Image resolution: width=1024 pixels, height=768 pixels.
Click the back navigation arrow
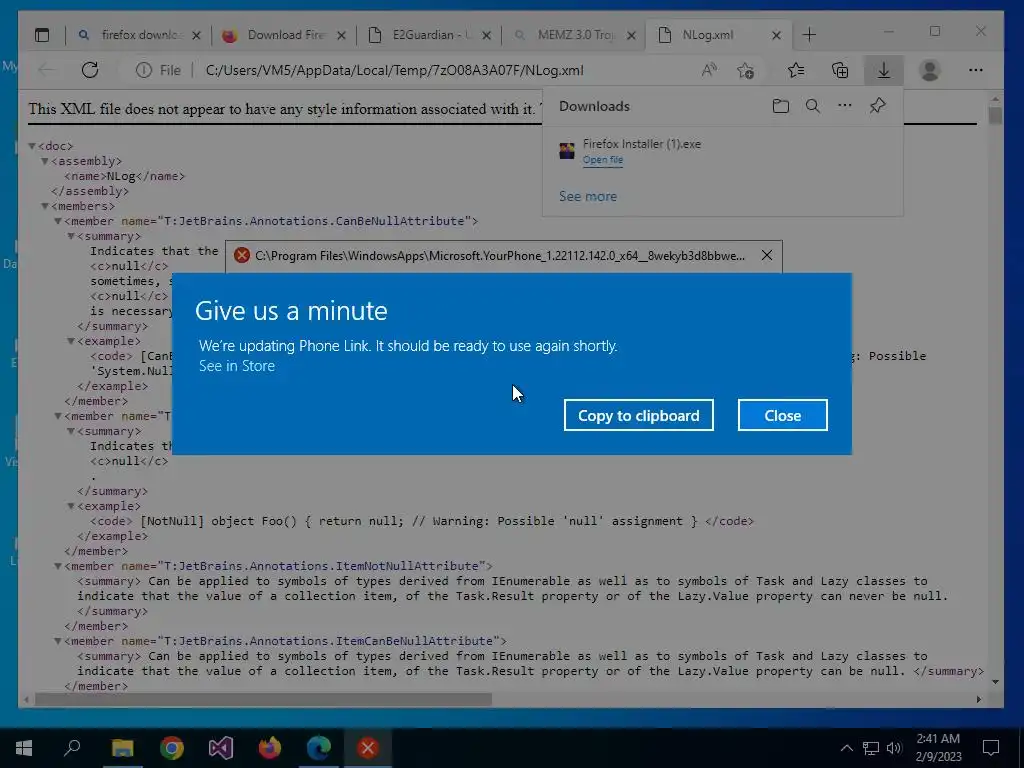click(46, 71)
